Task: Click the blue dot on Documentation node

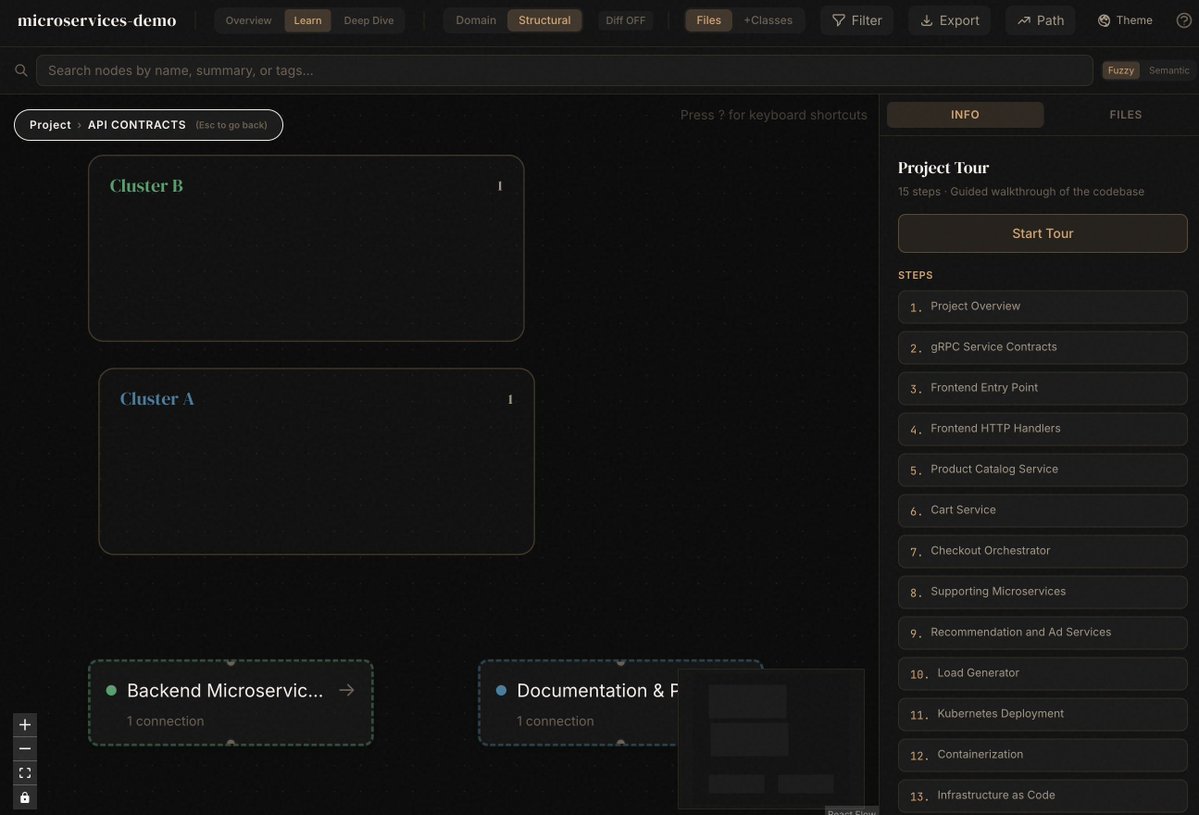Action: (501, 690)
